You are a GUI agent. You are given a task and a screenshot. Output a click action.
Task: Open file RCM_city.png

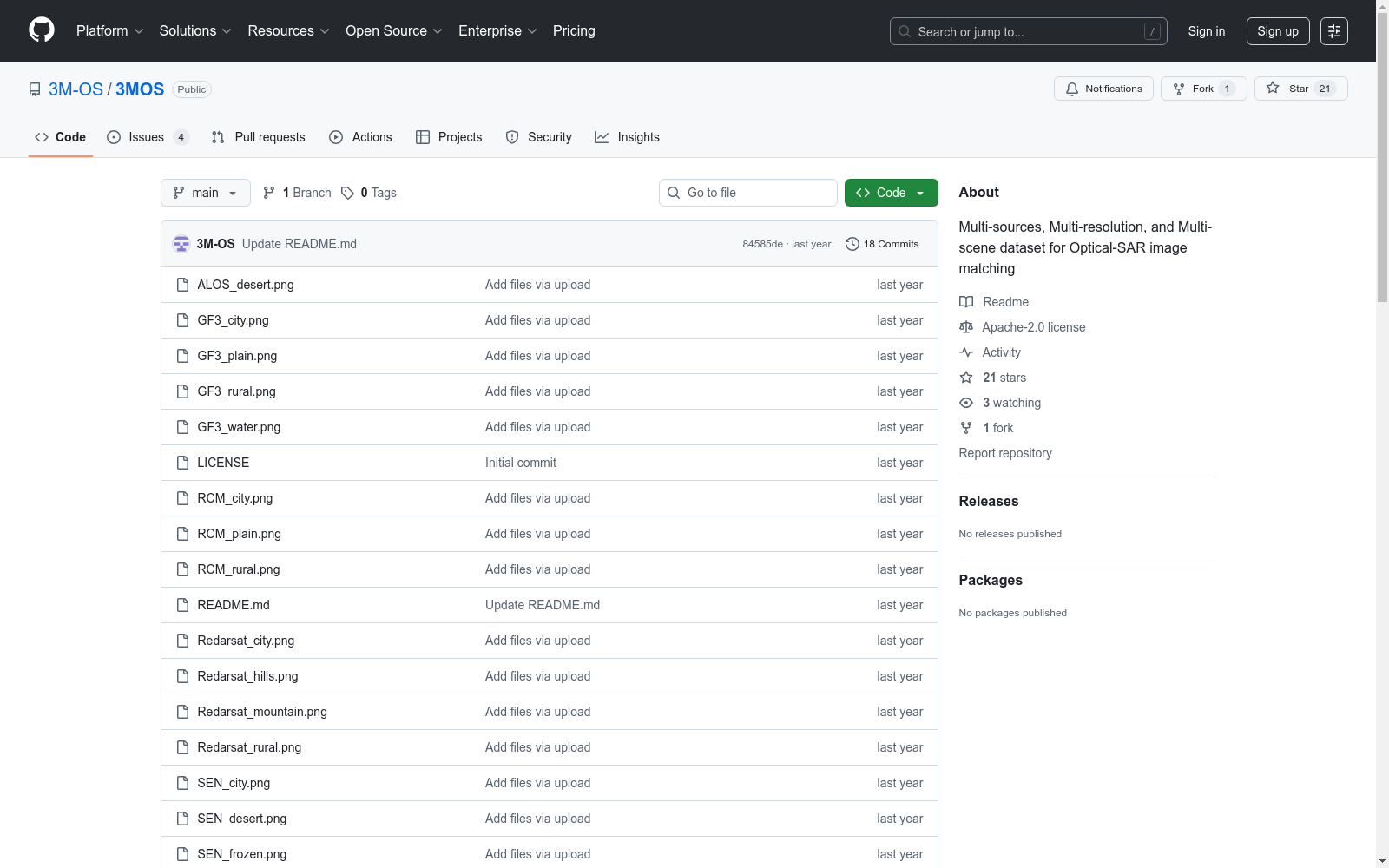[235, 498]
